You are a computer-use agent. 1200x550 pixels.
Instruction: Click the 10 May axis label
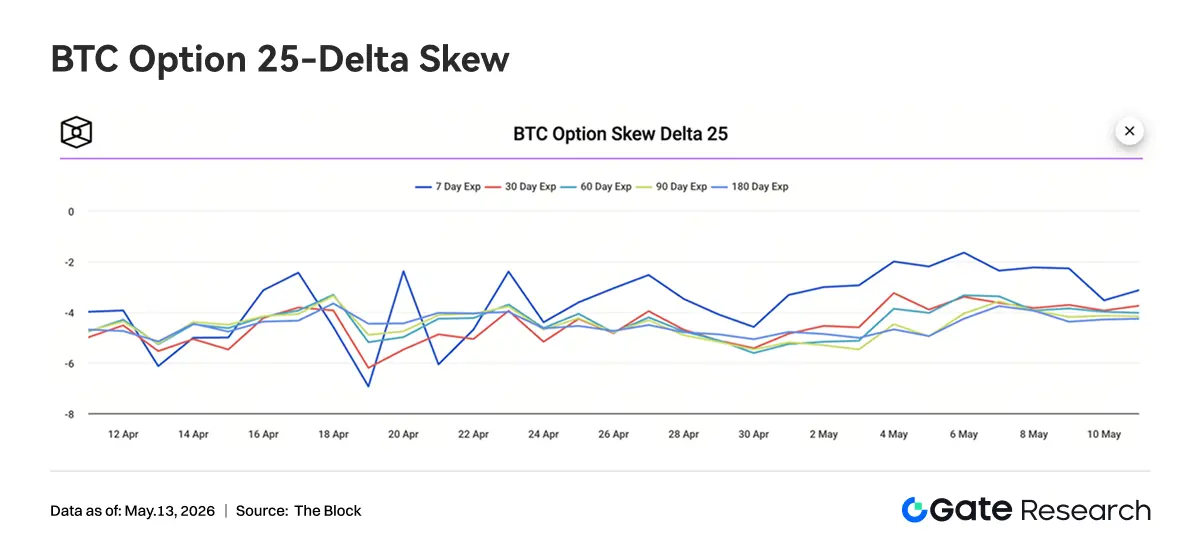point(1103,435)
